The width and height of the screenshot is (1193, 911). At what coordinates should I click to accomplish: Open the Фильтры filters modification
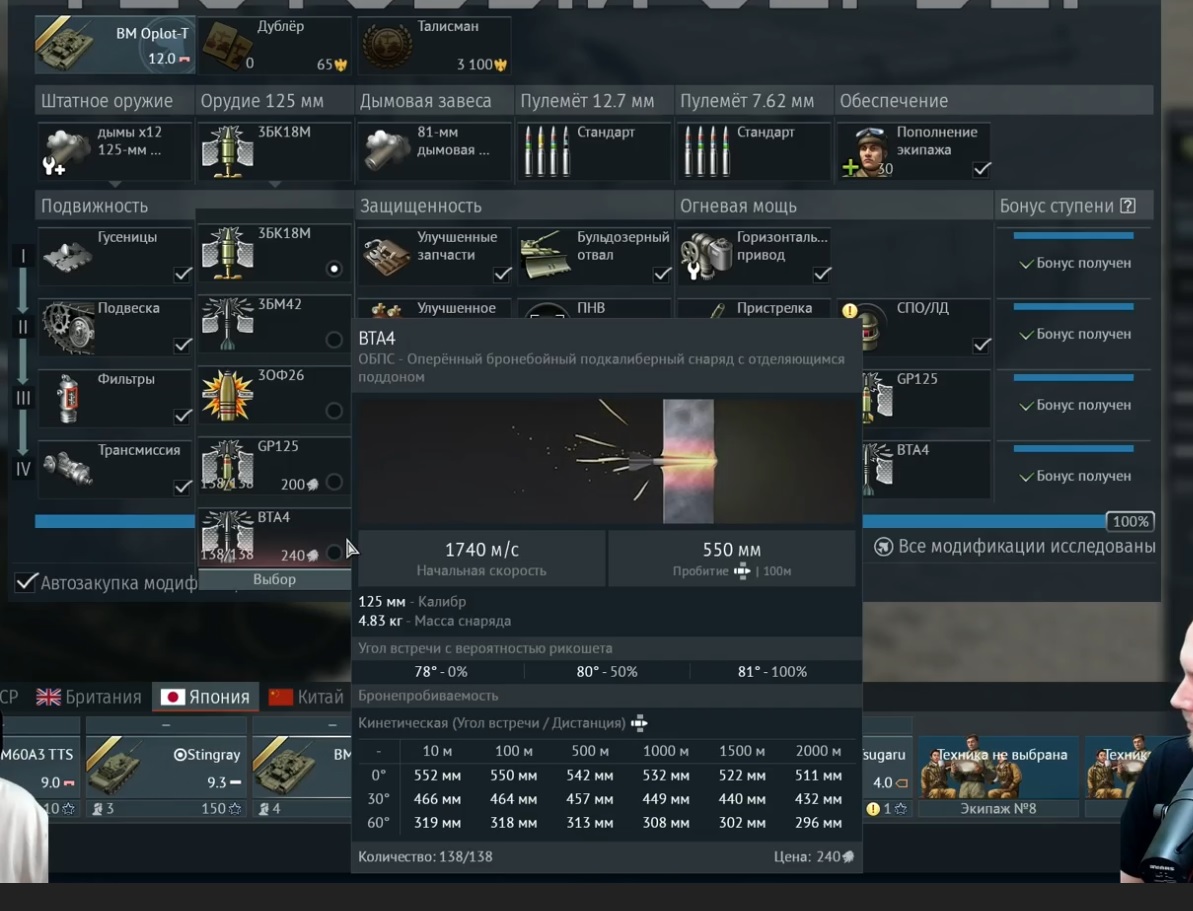[x=115, y=398]
